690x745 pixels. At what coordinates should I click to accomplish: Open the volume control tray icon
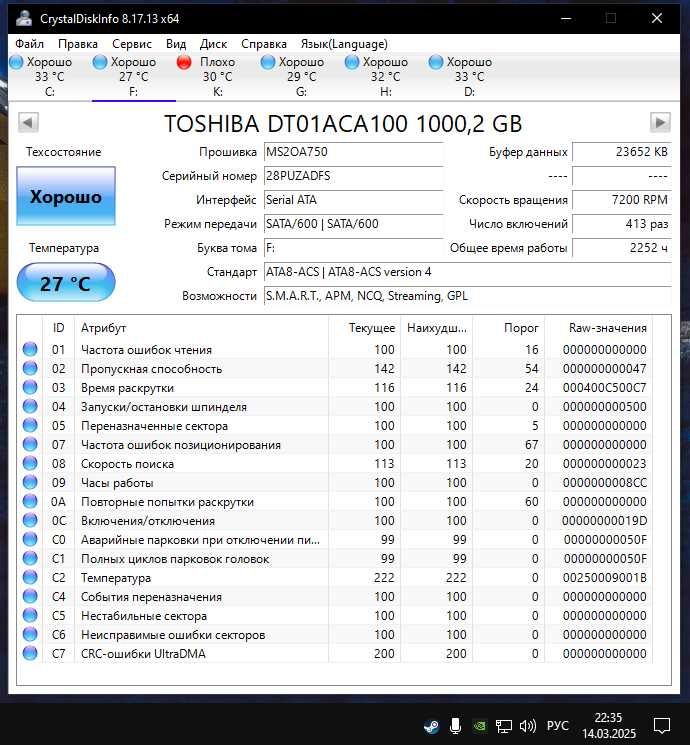[527, 726]
